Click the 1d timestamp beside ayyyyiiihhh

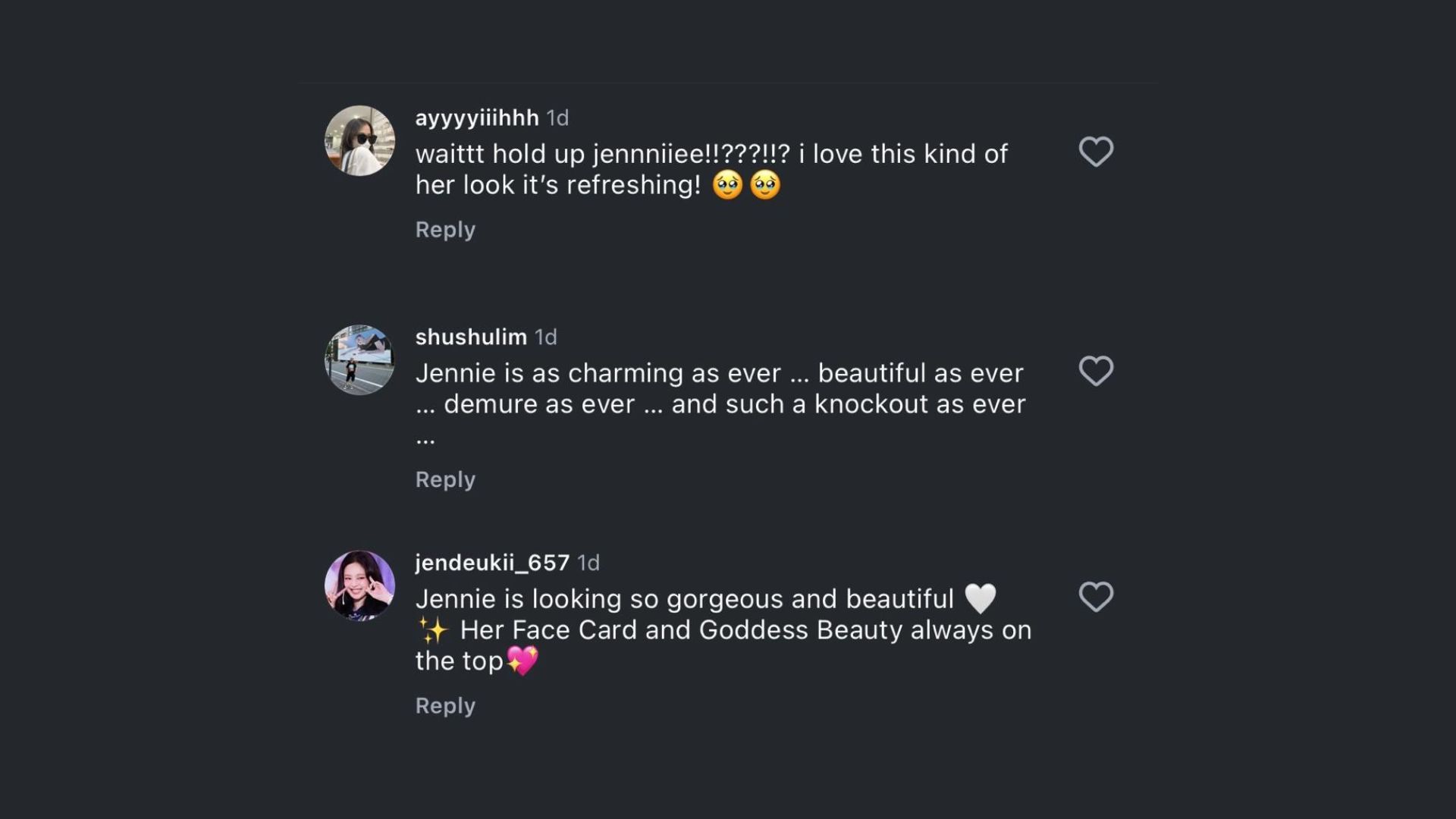[x=557, y=118]
